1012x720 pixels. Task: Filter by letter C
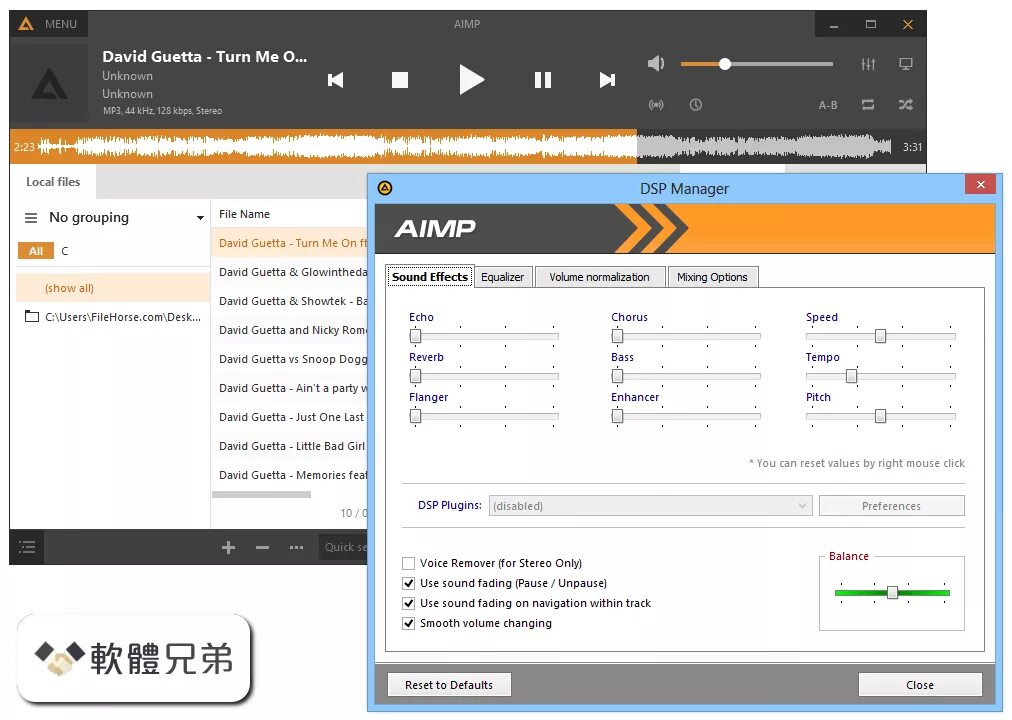click(x=65, y=251)
